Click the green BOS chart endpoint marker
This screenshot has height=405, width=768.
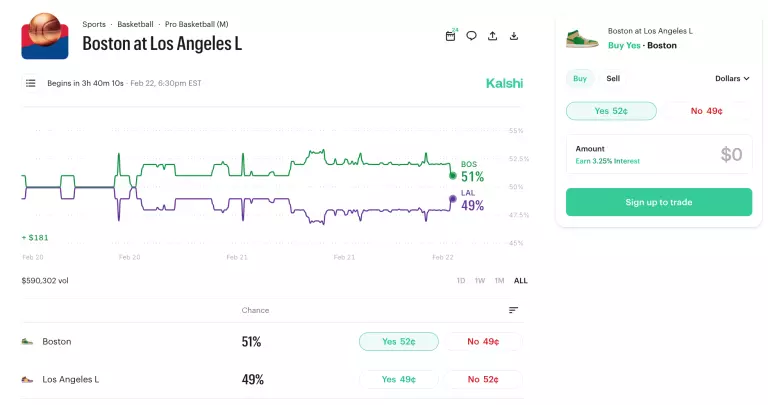pyautogui.click(x=452, y=174)
